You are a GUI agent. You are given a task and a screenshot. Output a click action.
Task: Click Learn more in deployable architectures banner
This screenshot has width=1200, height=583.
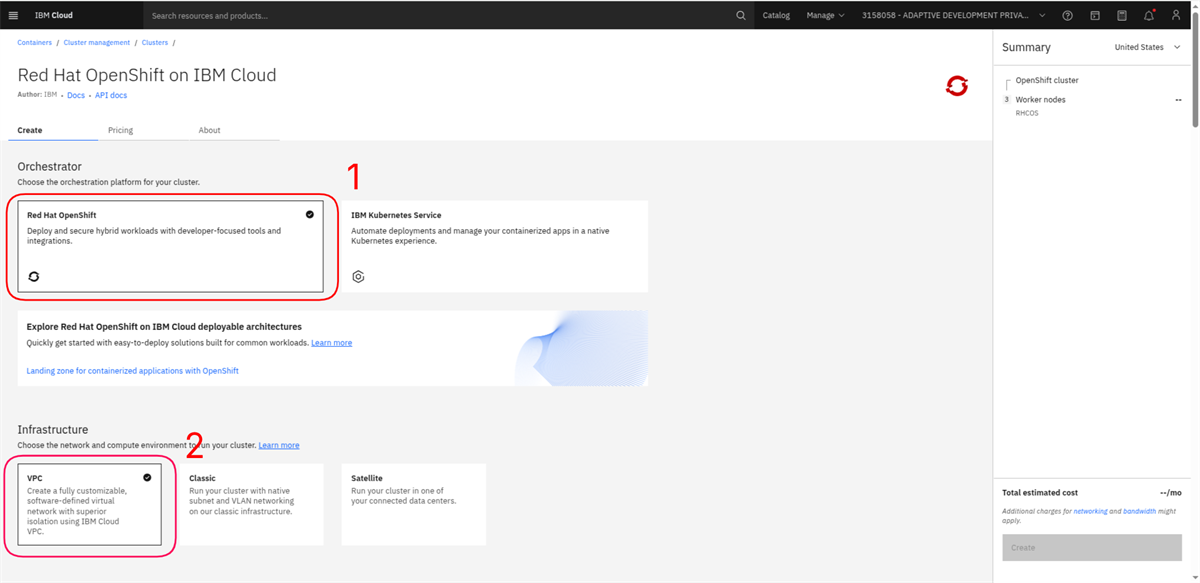pyautogui.click(x=331, y=343)
